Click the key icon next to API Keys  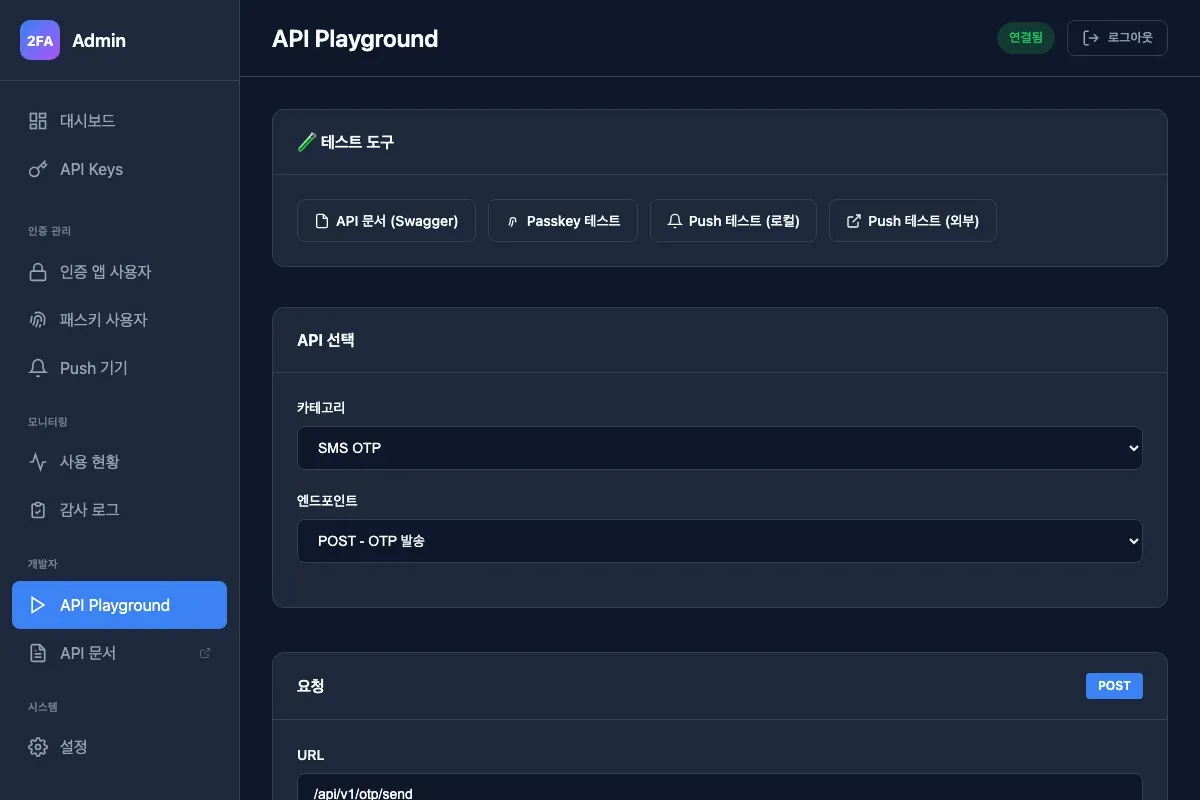pos(38,169)
